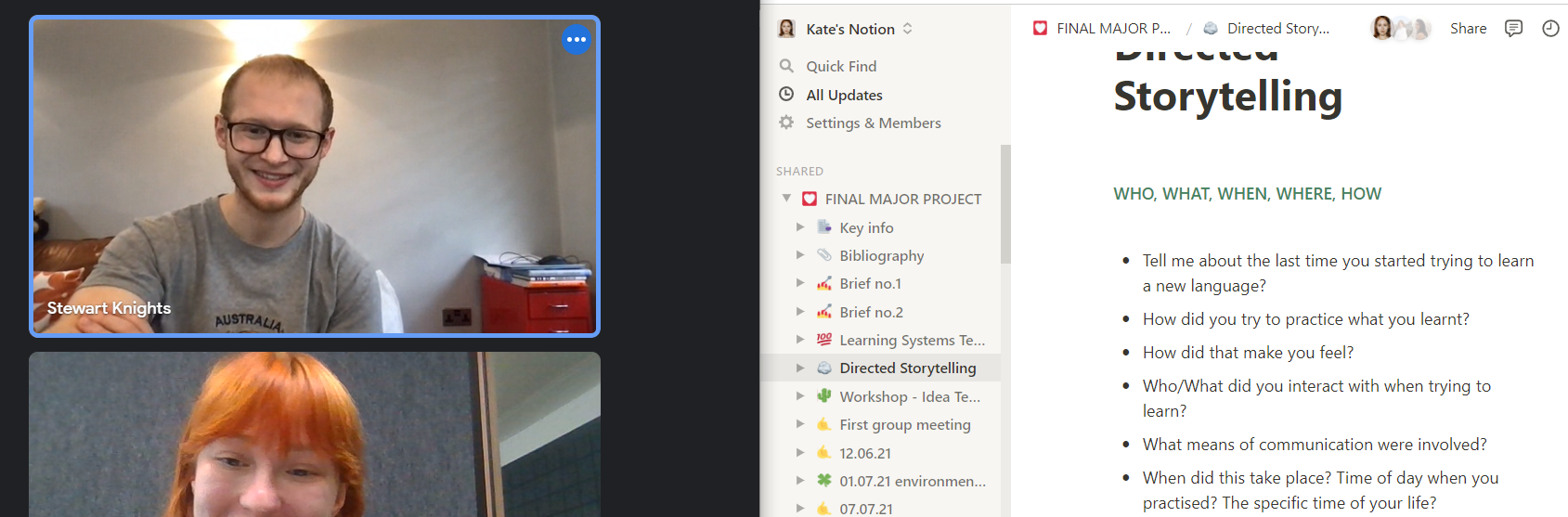Viewport: 1568px width, 517px height.
Task: Click the Share button
Action: tap(1469, 29)
